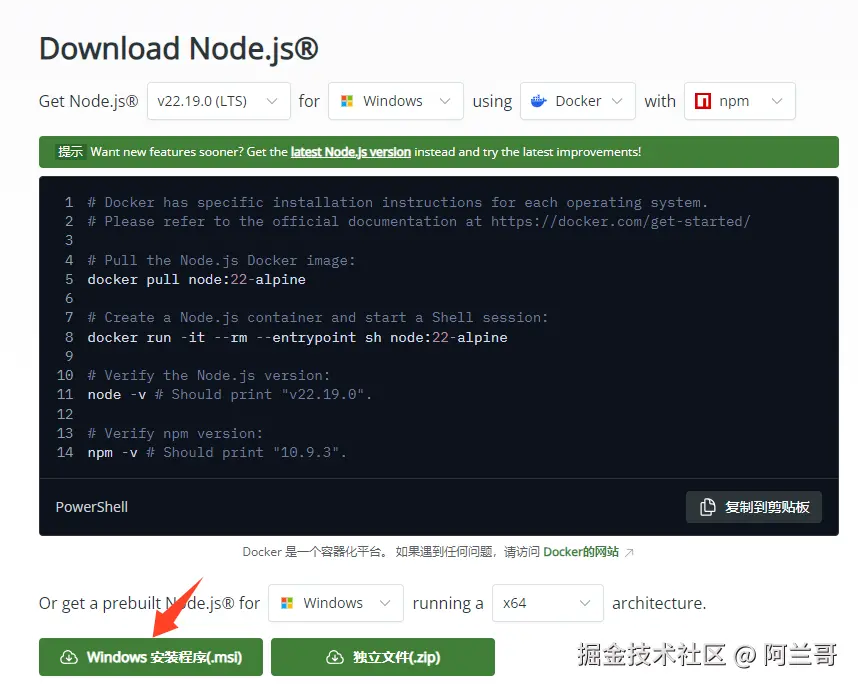Screen dimensions: 858x689
Task: Click the '# Create a Node.js container' comment line
Action: [317, 317]
